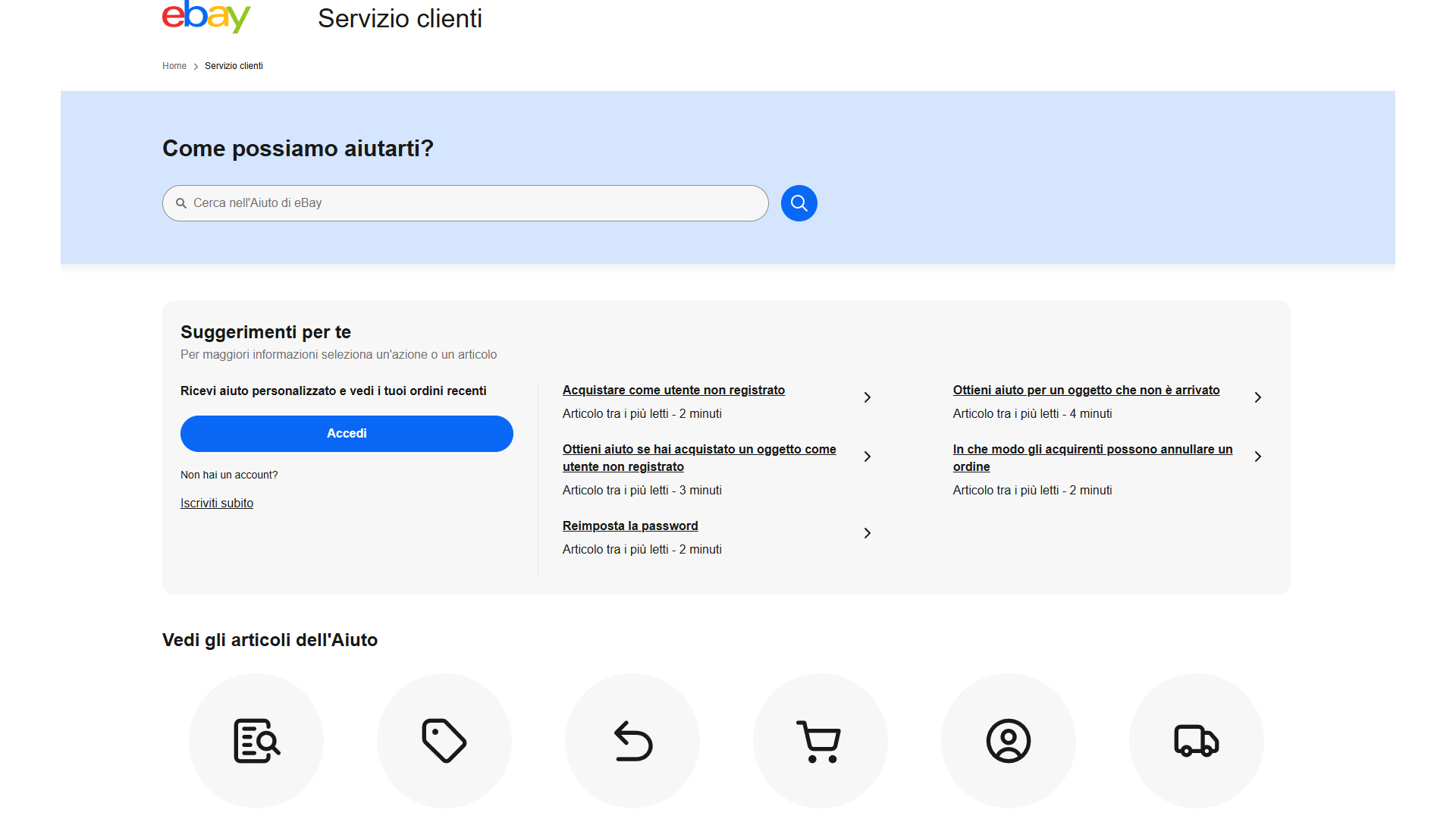
Task: Open 'Reimposta la password' article
Action: click(630, 526)
